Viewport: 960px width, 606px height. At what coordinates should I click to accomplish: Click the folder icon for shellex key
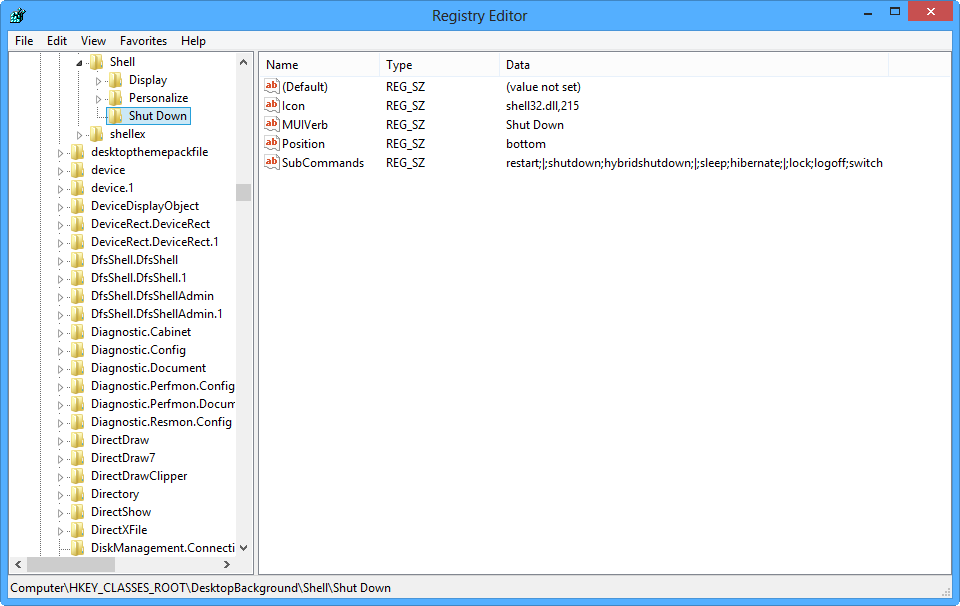(97, 134)
